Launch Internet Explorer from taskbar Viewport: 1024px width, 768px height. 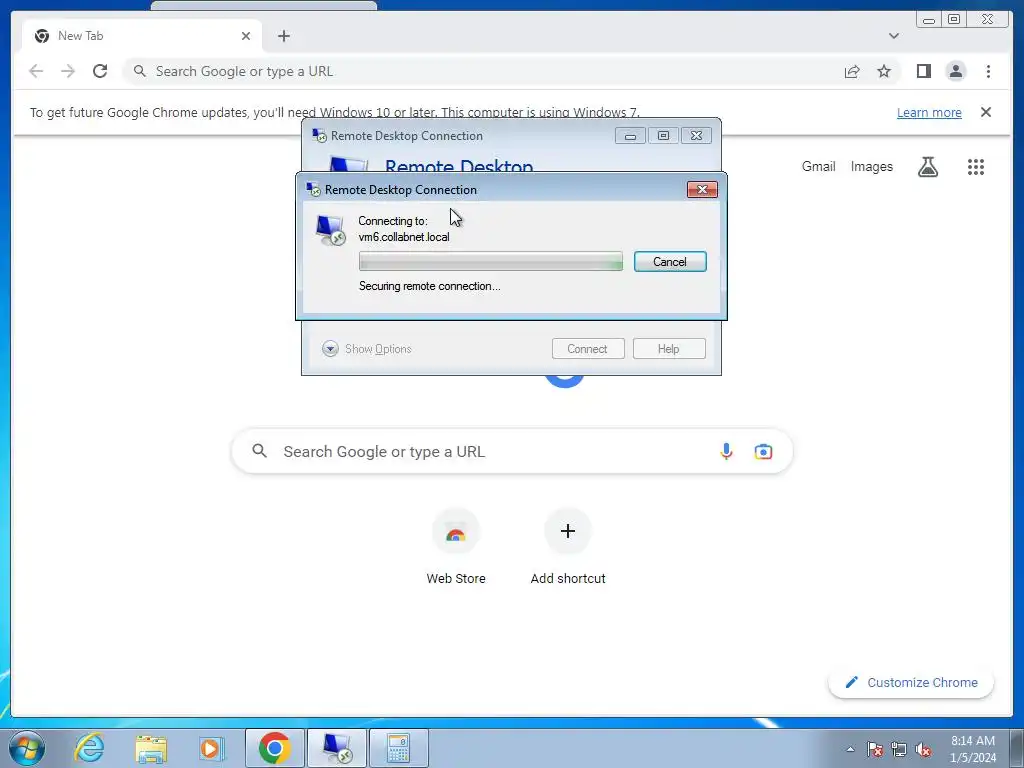[89, 748]
